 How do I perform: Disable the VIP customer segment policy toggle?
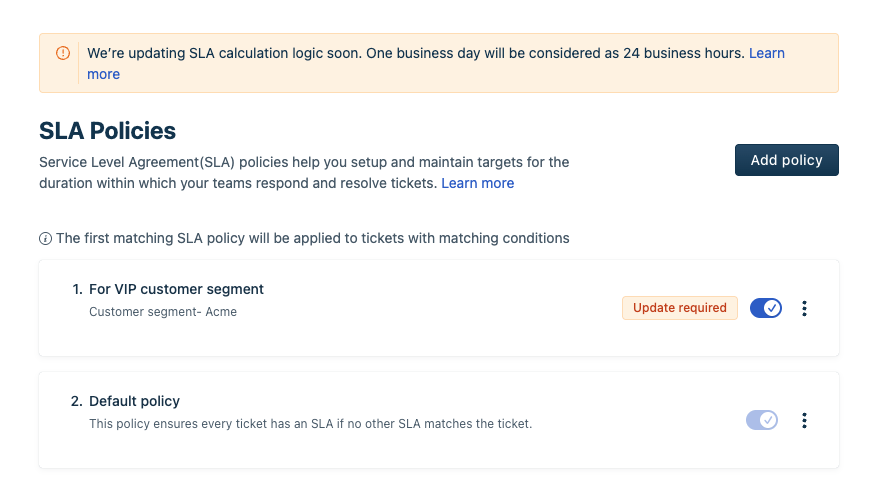point(766,308)
